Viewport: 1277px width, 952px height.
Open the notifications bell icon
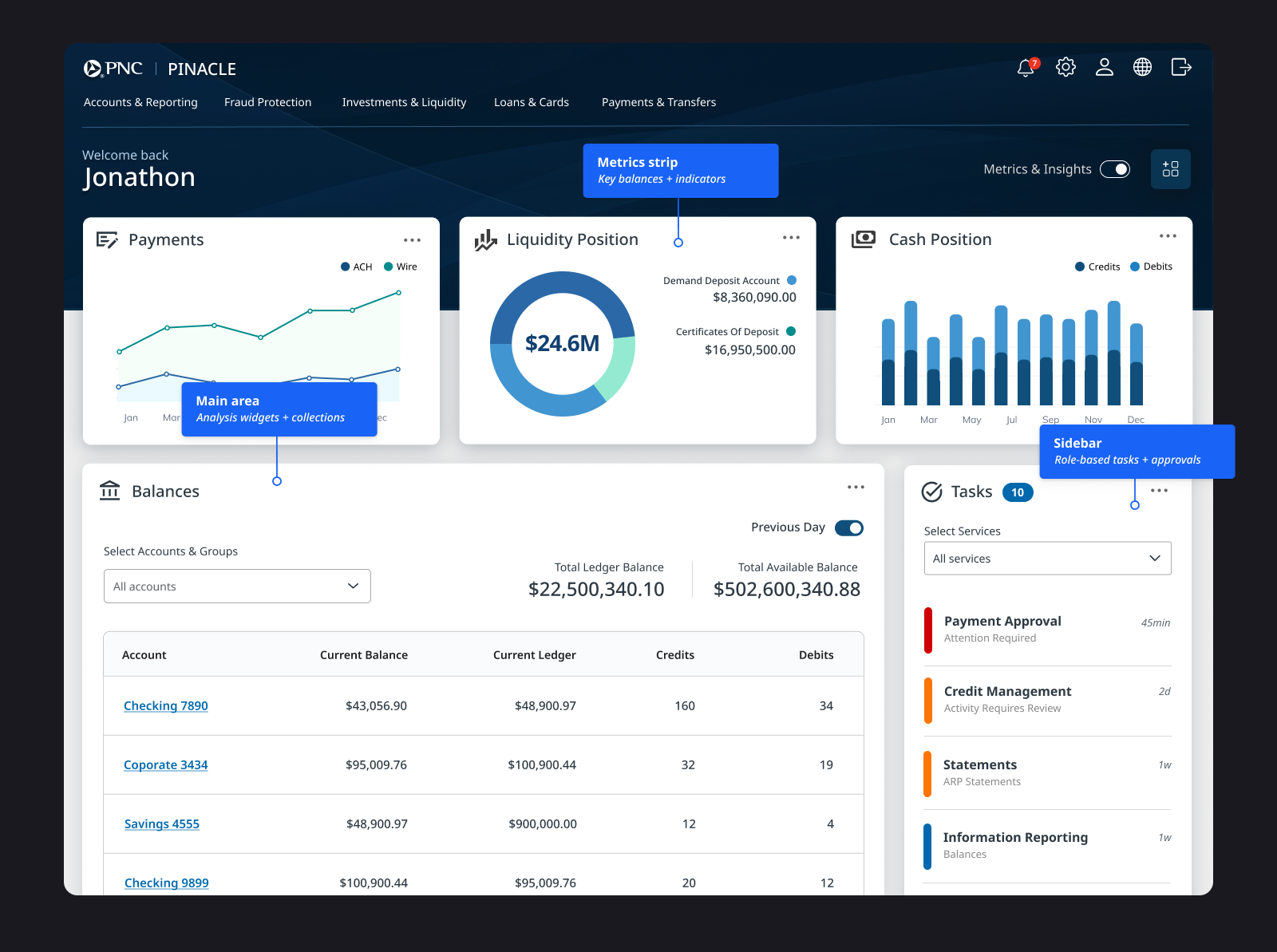tap(1026, 68)
